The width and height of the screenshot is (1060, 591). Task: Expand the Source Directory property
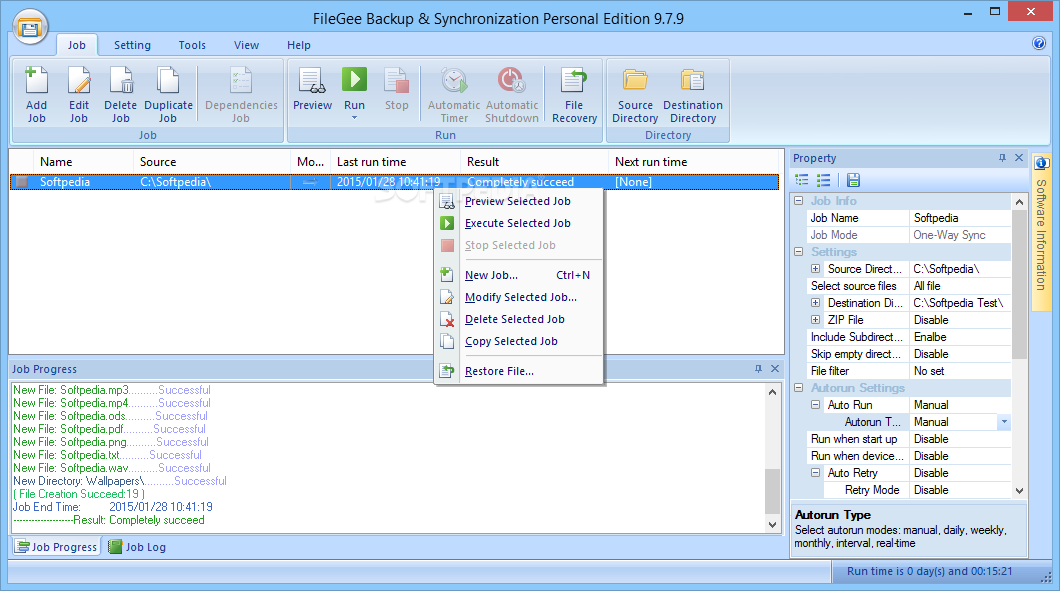point(815,268)
